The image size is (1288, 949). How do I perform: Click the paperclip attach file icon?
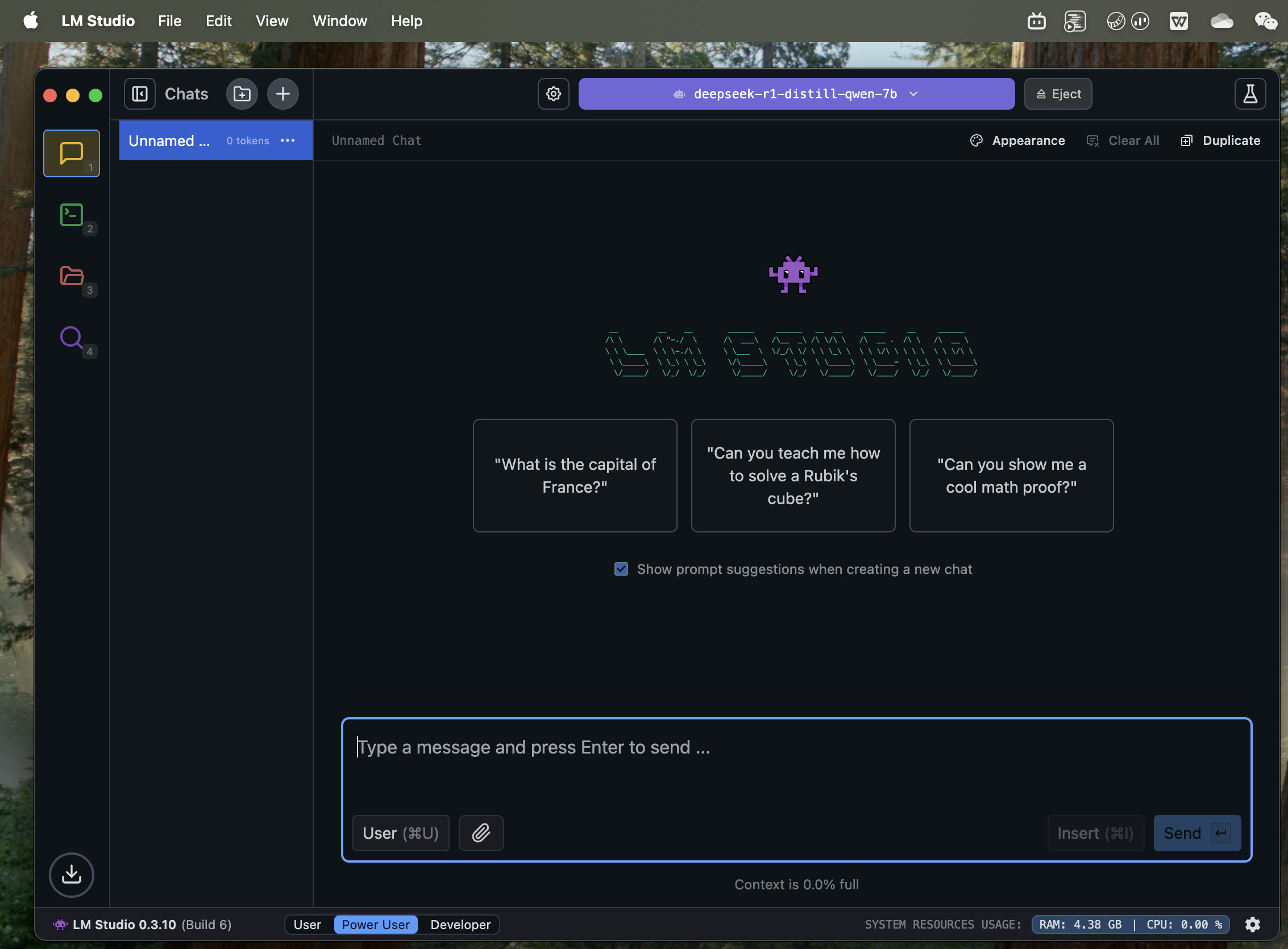(x=481, y=833)
